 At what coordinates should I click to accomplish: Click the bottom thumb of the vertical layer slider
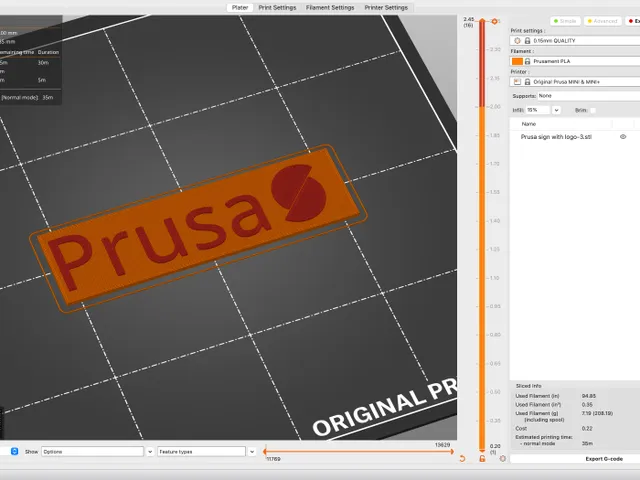(482, 449)
